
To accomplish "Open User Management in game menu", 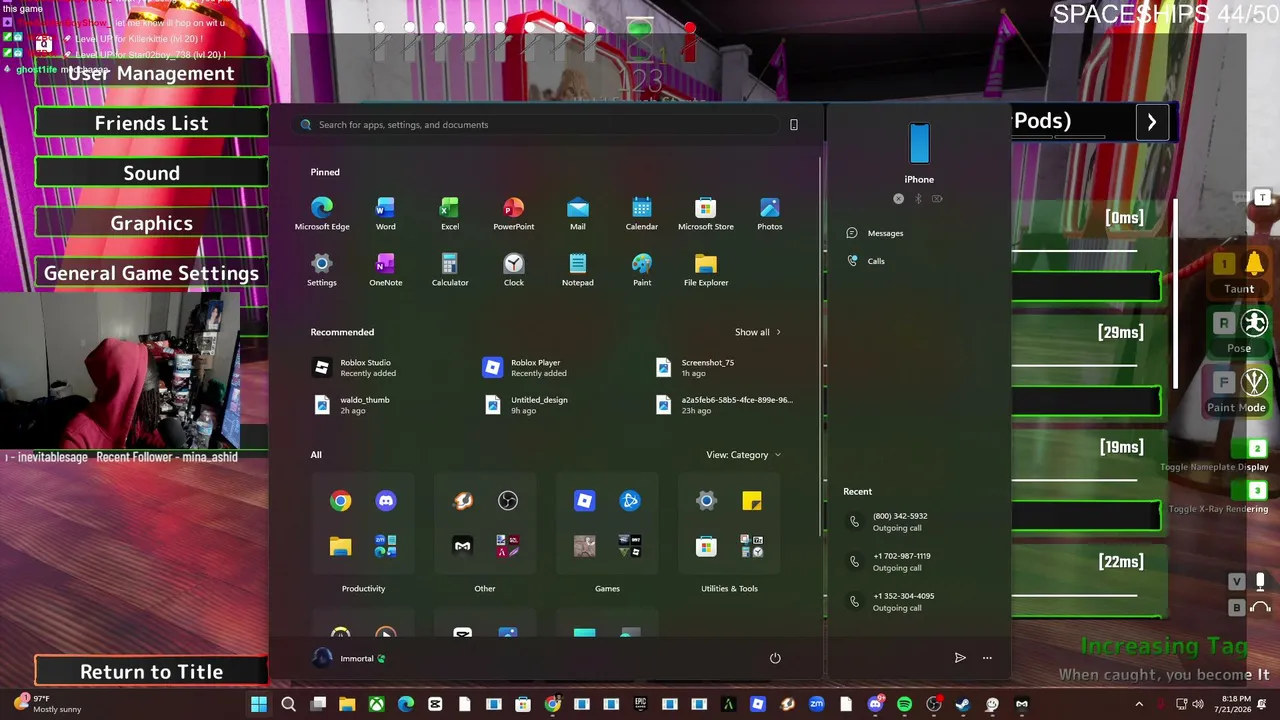I will 151,73.
